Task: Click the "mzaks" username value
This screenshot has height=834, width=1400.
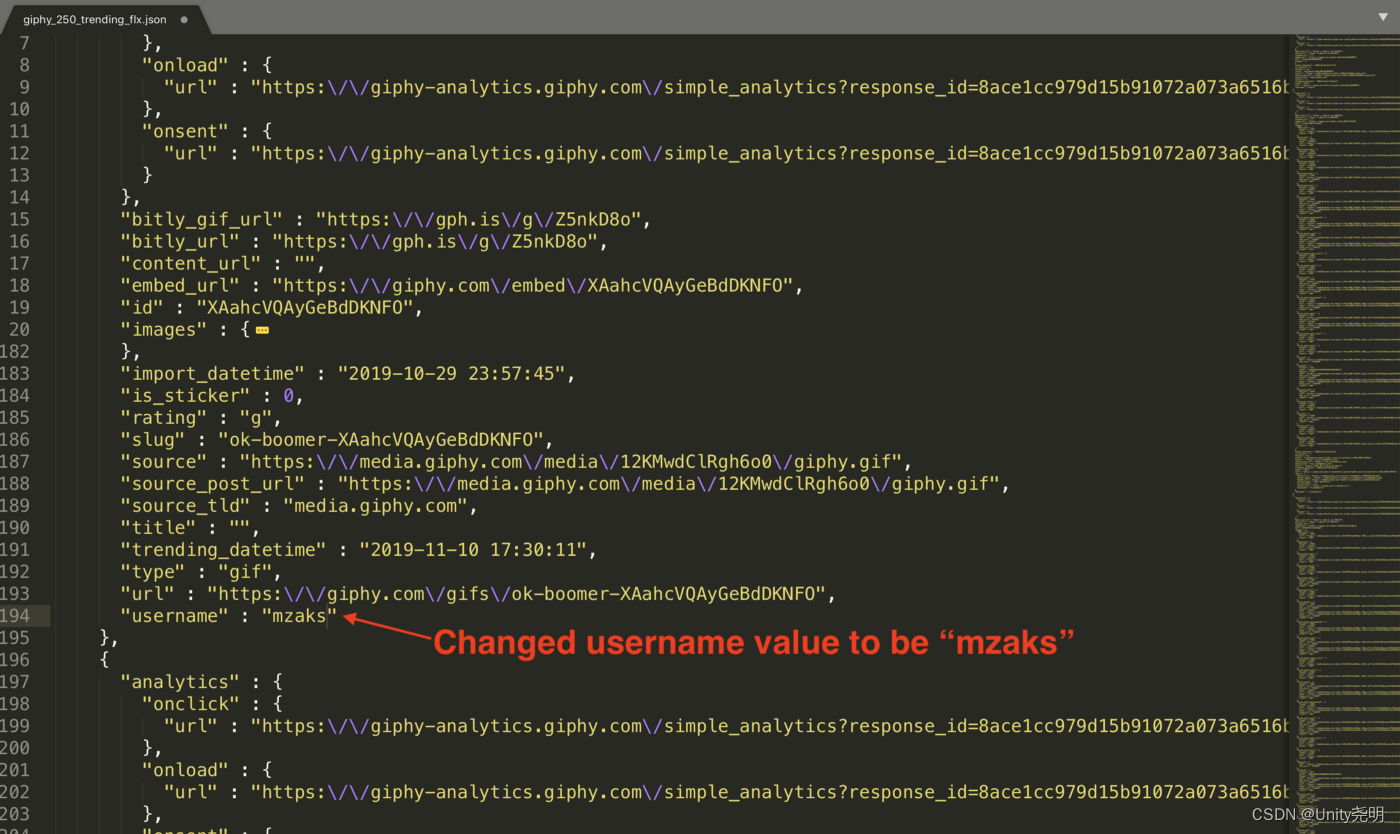Action: [x=300, y=615]
